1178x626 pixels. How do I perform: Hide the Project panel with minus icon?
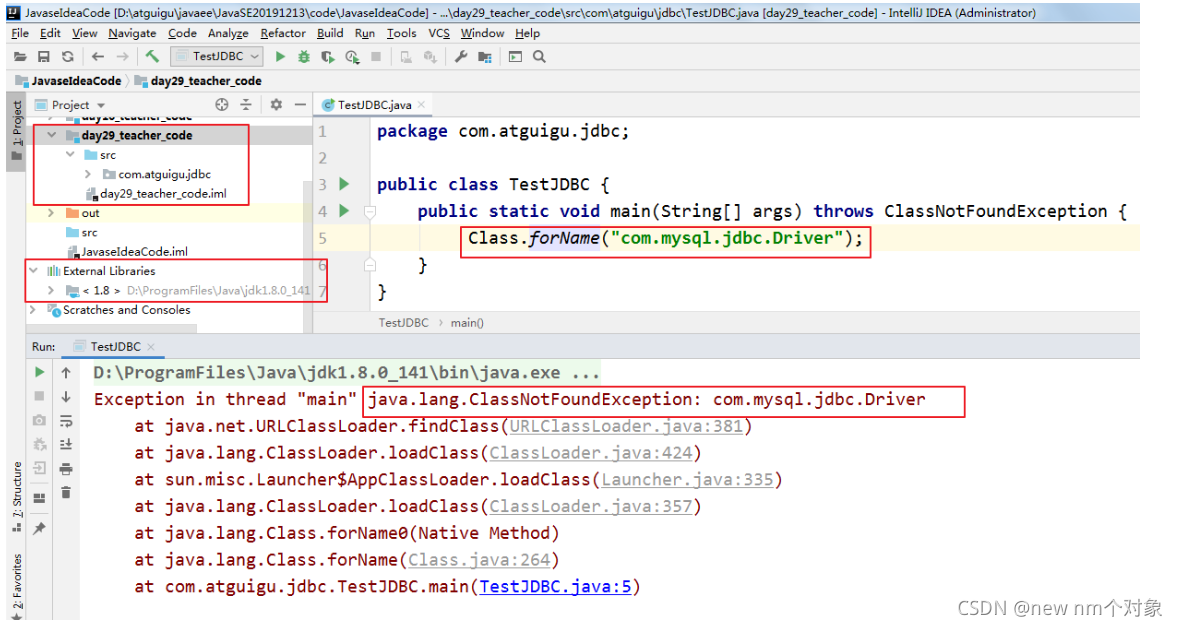300,105
